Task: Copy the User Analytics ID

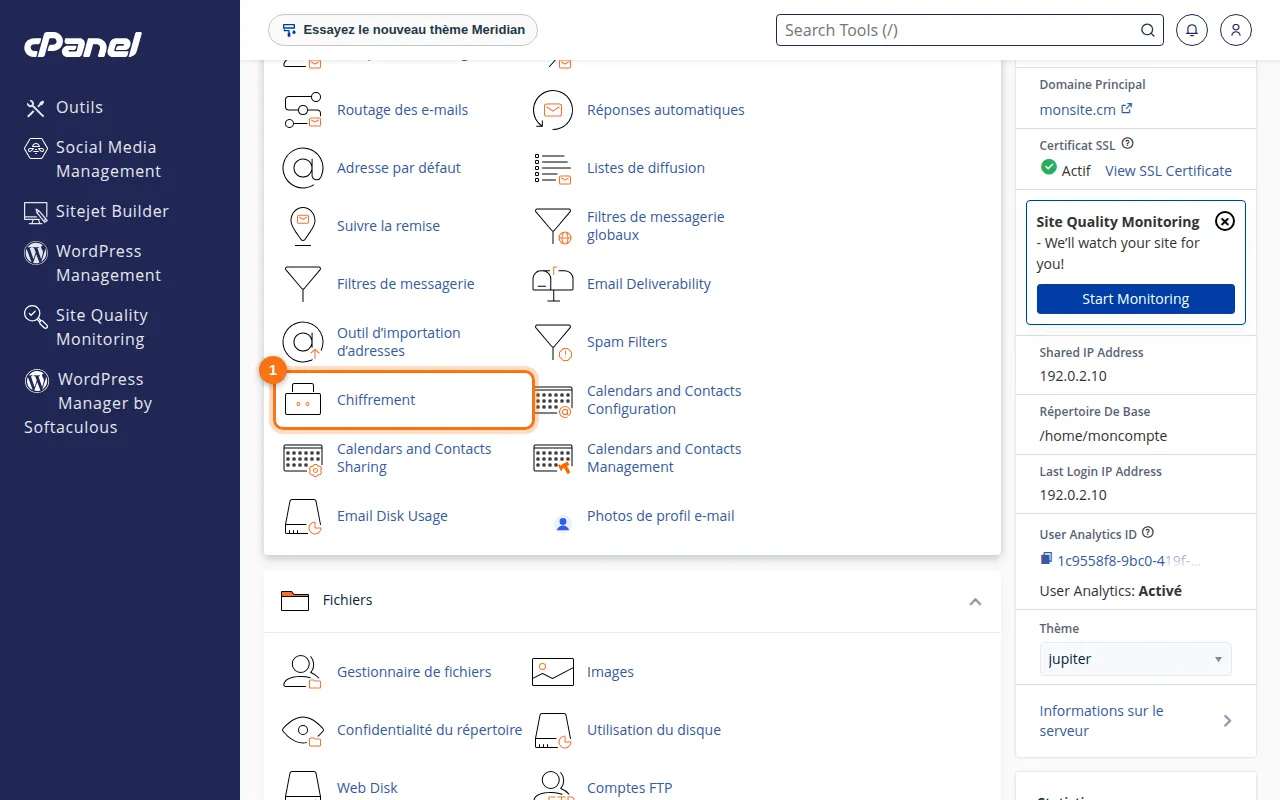Action: pos(1046,559)
